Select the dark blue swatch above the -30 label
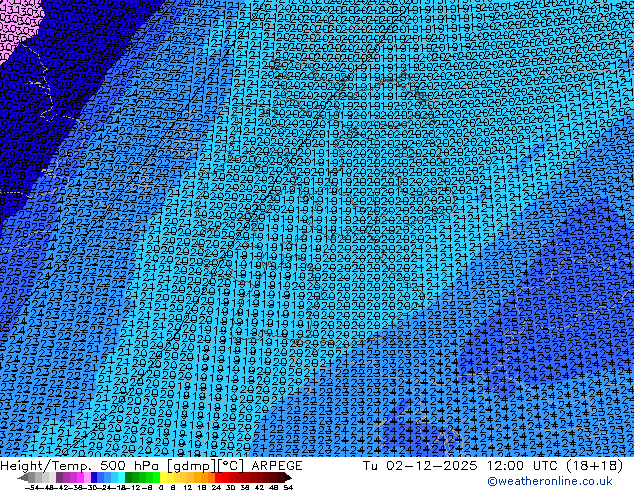 click(94, 477)
